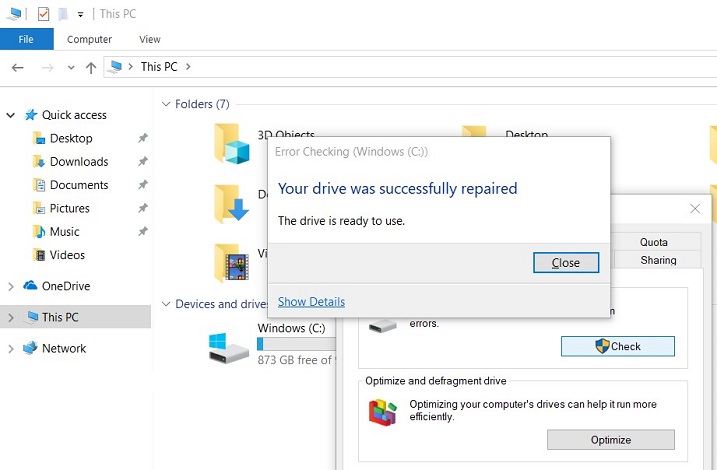Screen dimensions: 717x470
Task: Collapse the Devices and drives group
Action: pos(166,304)
